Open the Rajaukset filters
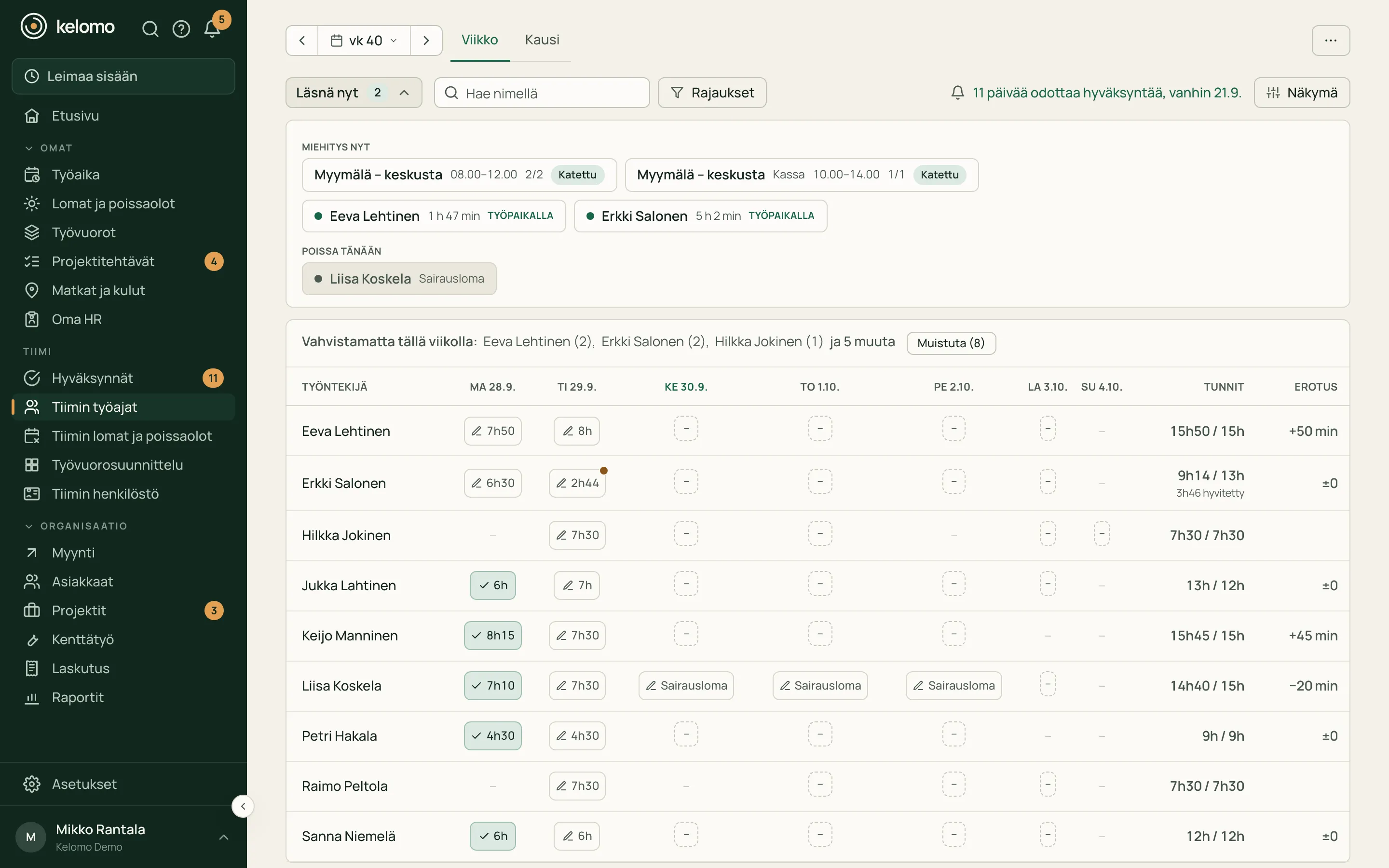Image resolution: width=1389 pixels, height=868 pixels. coord(712,93)
